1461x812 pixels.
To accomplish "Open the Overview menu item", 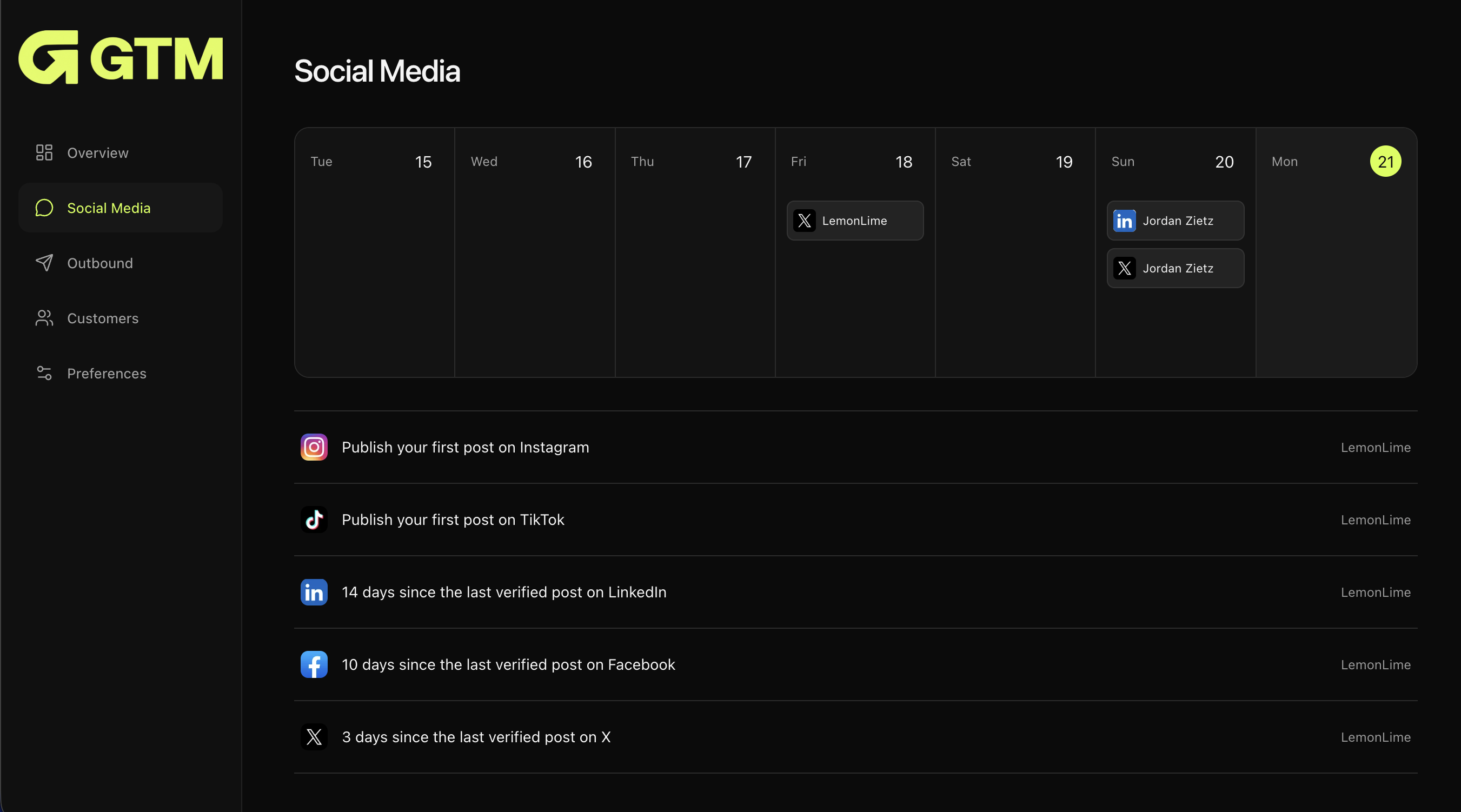I will coord(120,152).
